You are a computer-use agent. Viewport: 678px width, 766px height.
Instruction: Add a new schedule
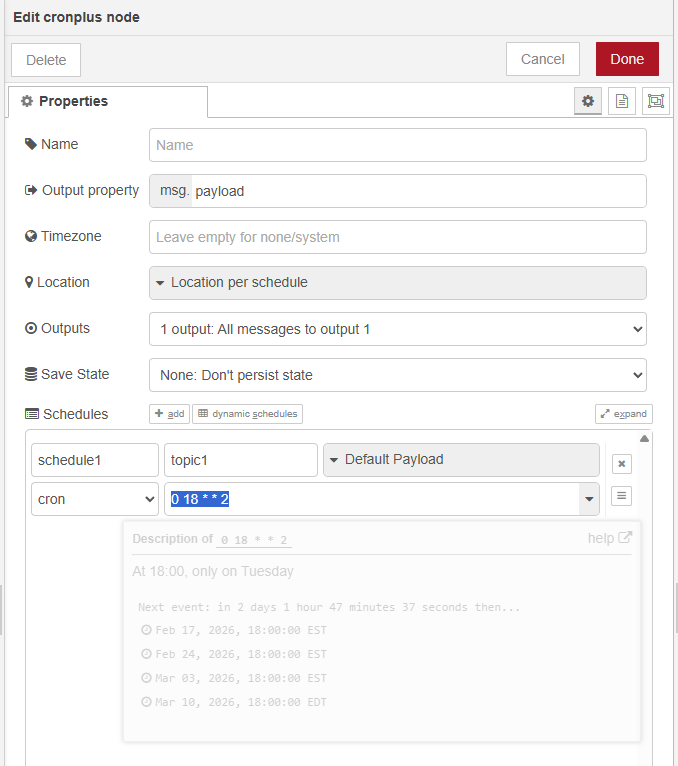click(169, 414)
